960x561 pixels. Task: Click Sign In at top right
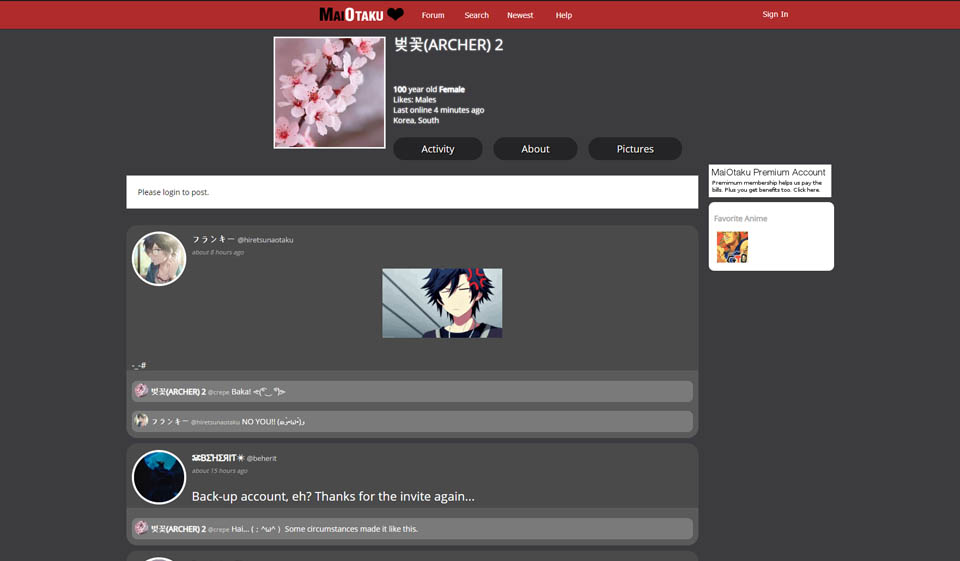[x=775, y=14]
